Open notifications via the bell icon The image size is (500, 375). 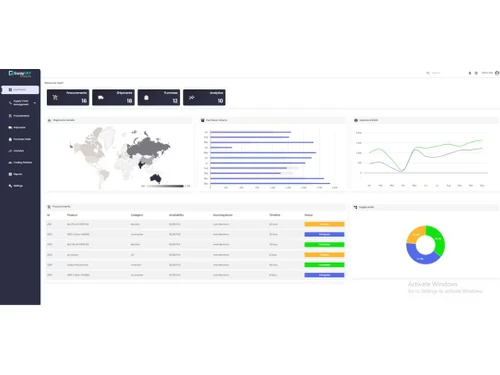[470, 73]
